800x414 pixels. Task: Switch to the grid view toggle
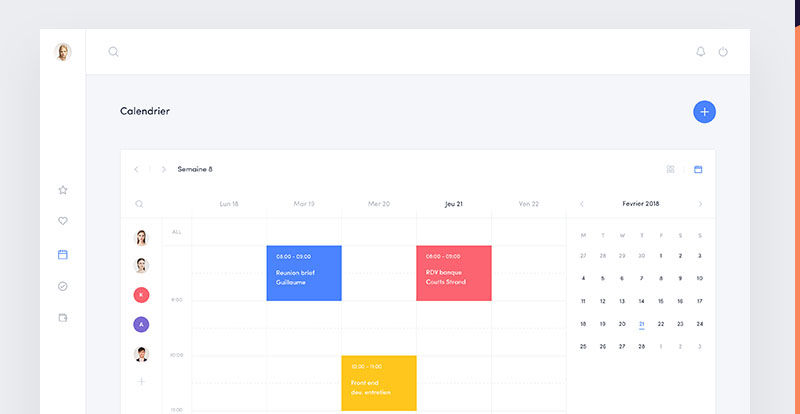point(671,169)
